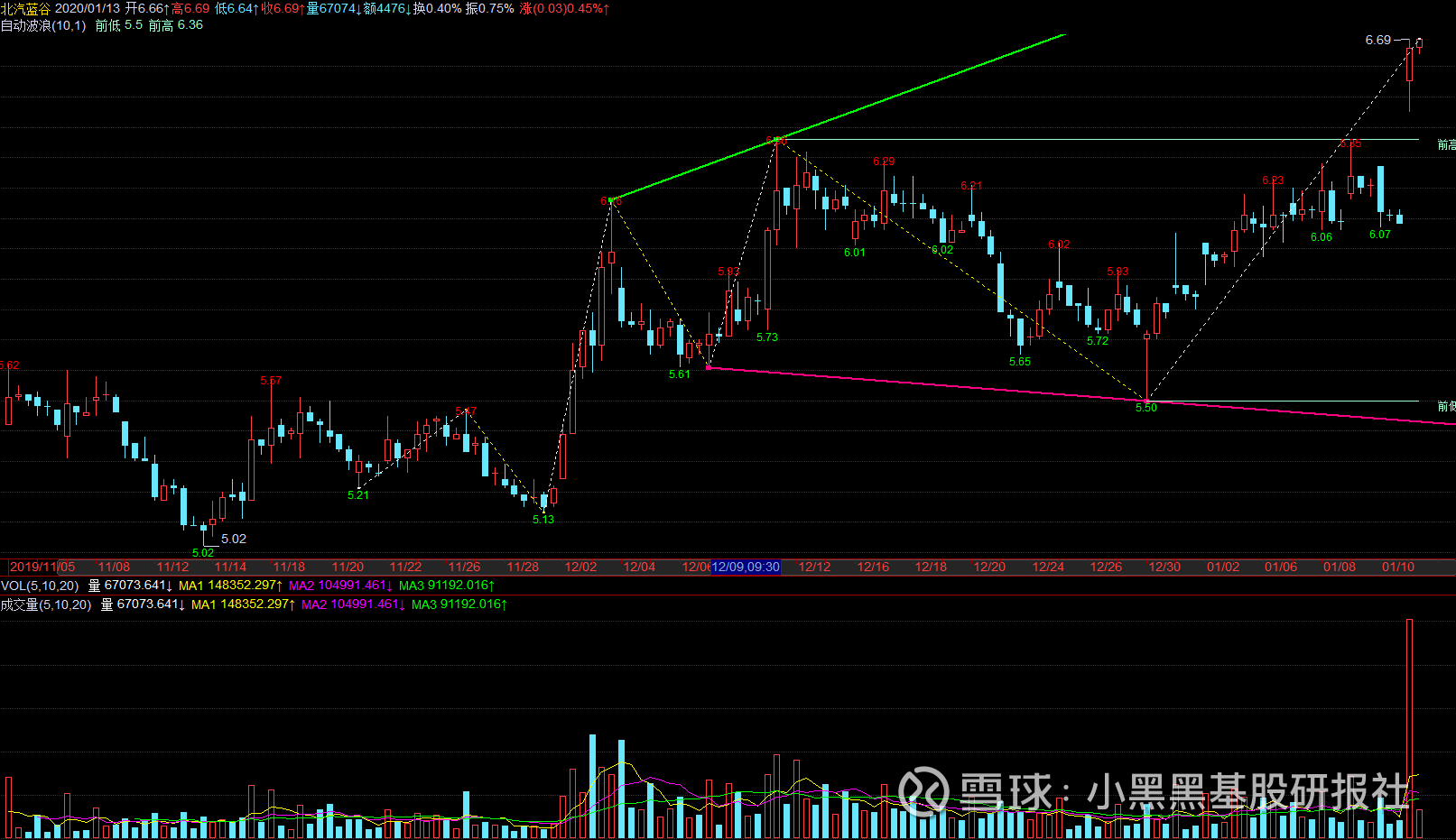Click the 12/30 date axis label
The image size is (1456, 840).
[1164, 567]
